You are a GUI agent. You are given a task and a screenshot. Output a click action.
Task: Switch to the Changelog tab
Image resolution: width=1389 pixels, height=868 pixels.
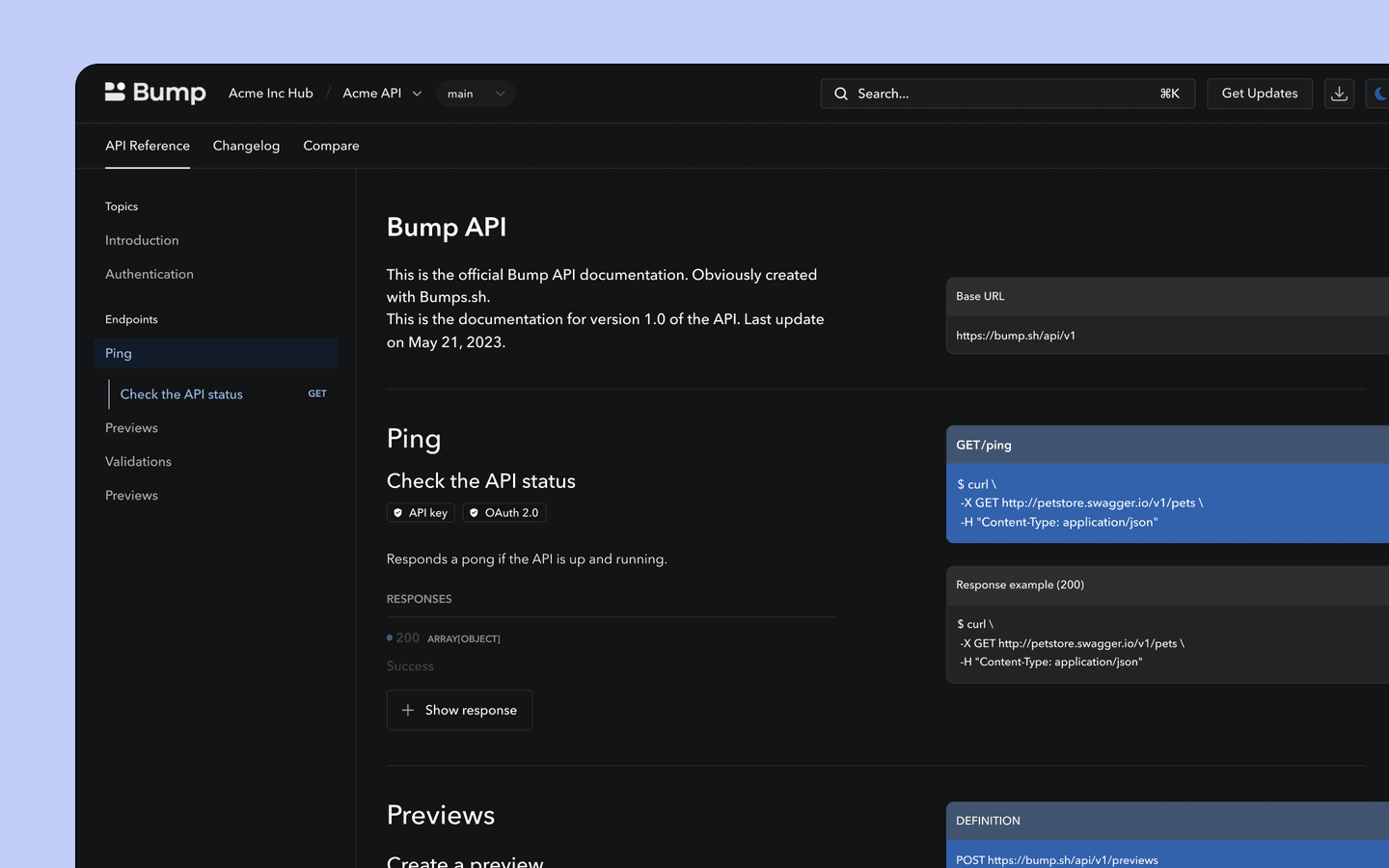pyautogui.click(x=246, y=146)
